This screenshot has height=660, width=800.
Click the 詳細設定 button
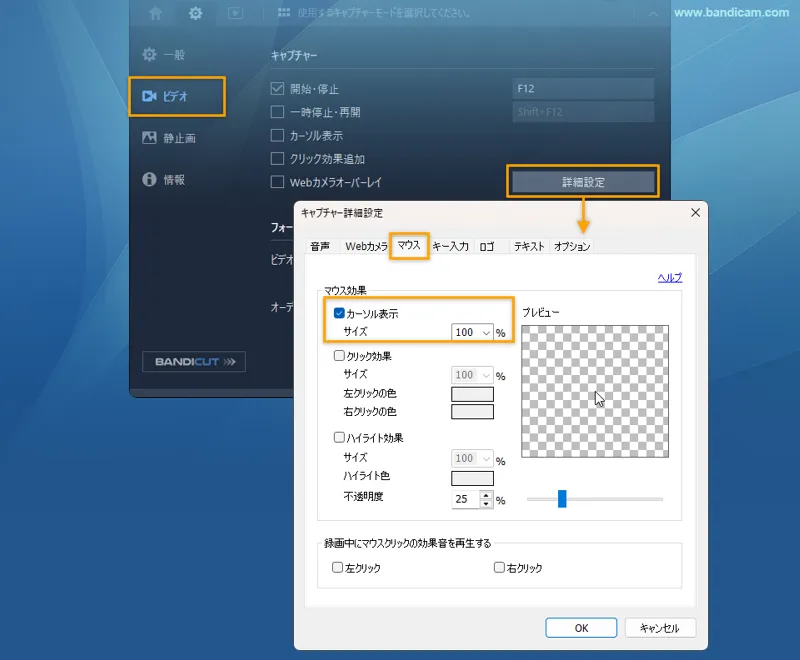tap(583, 182)
